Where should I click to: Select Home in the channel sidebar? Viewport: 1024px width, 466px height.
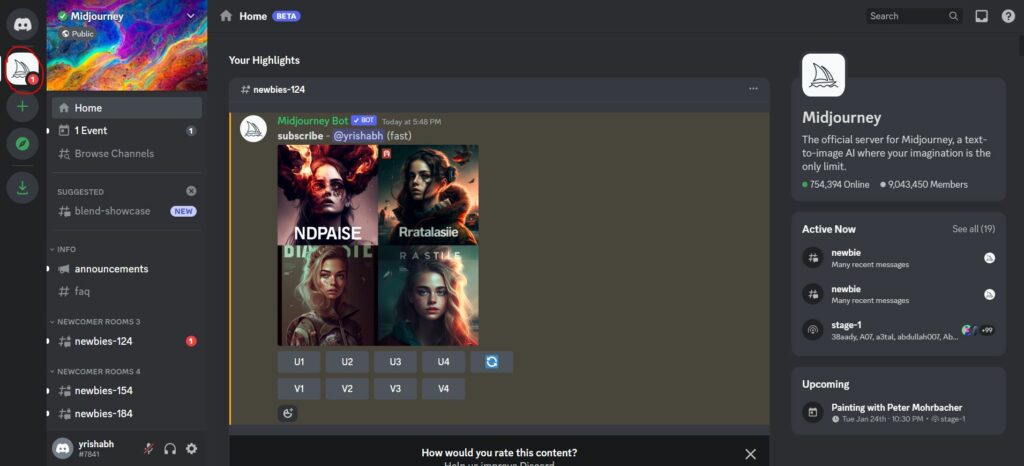127,108
